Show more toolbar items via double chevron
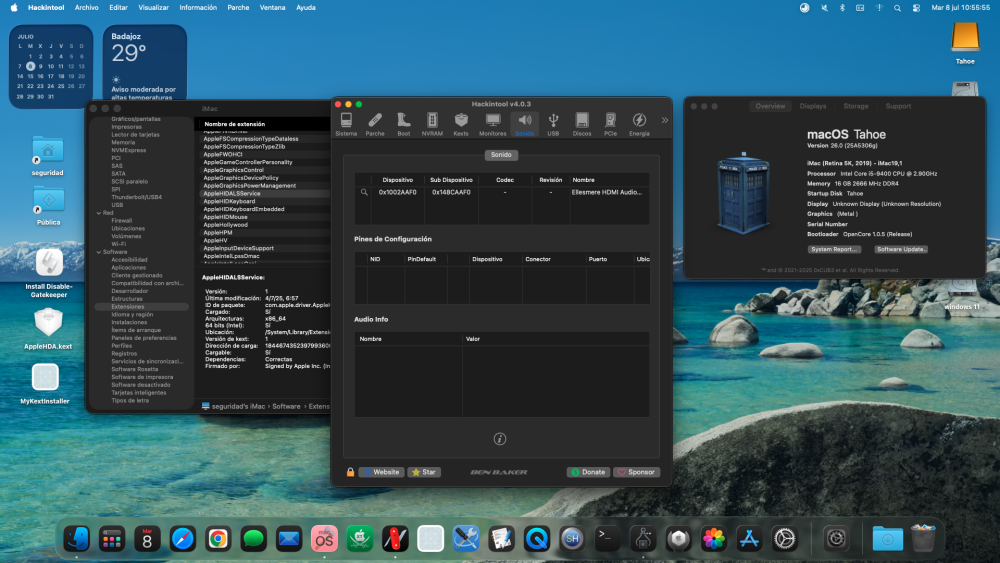 tap(665, 120)
